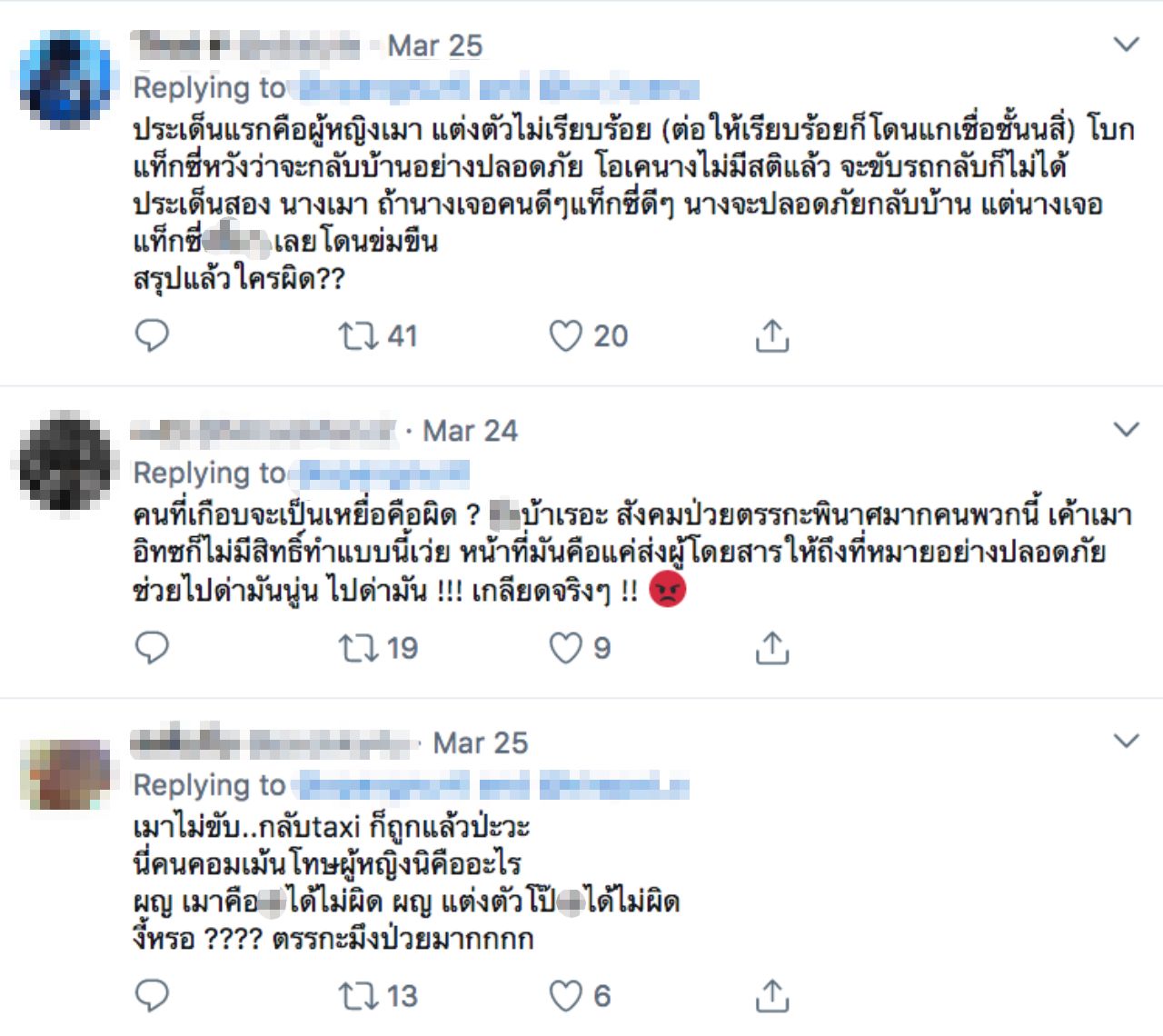Reply to the tweet mentioning taxi

click(152, 996)
